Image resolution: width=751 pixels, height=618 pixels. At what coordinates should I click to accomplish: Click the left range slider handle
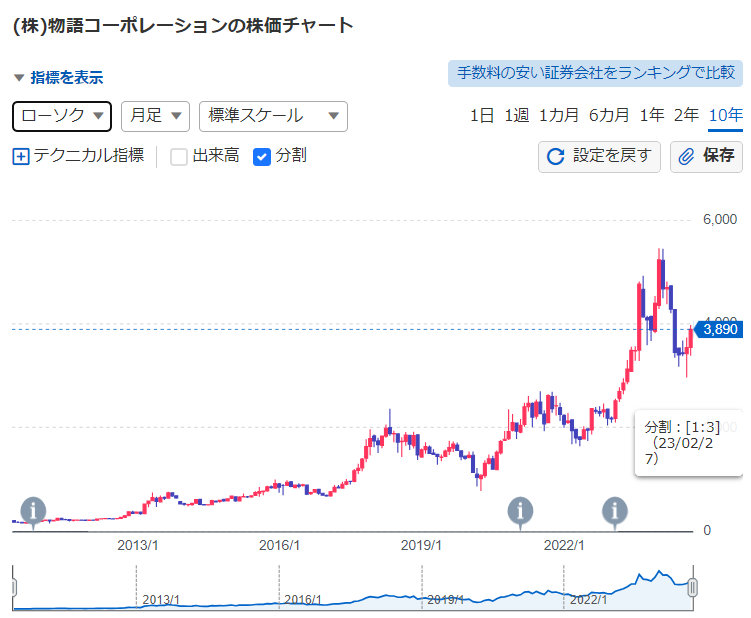click(14, 587)
